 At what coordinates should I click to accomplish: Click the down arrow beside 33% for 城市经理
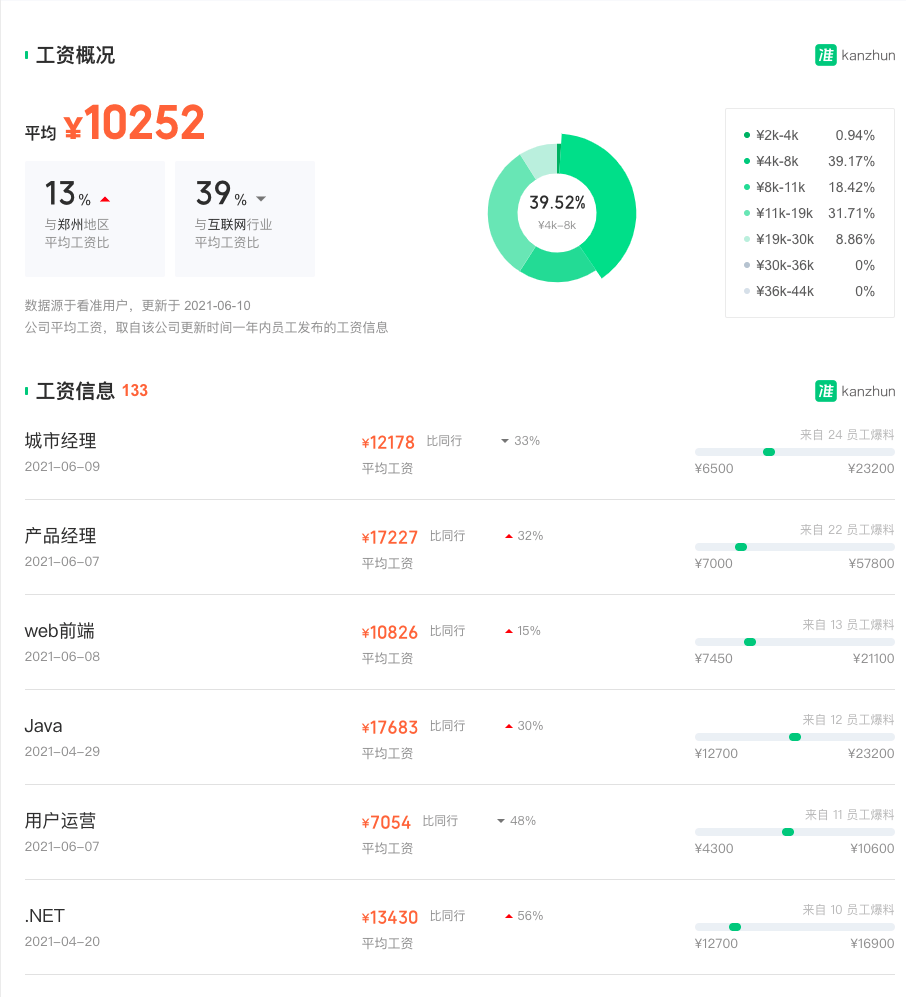[505, 441]
